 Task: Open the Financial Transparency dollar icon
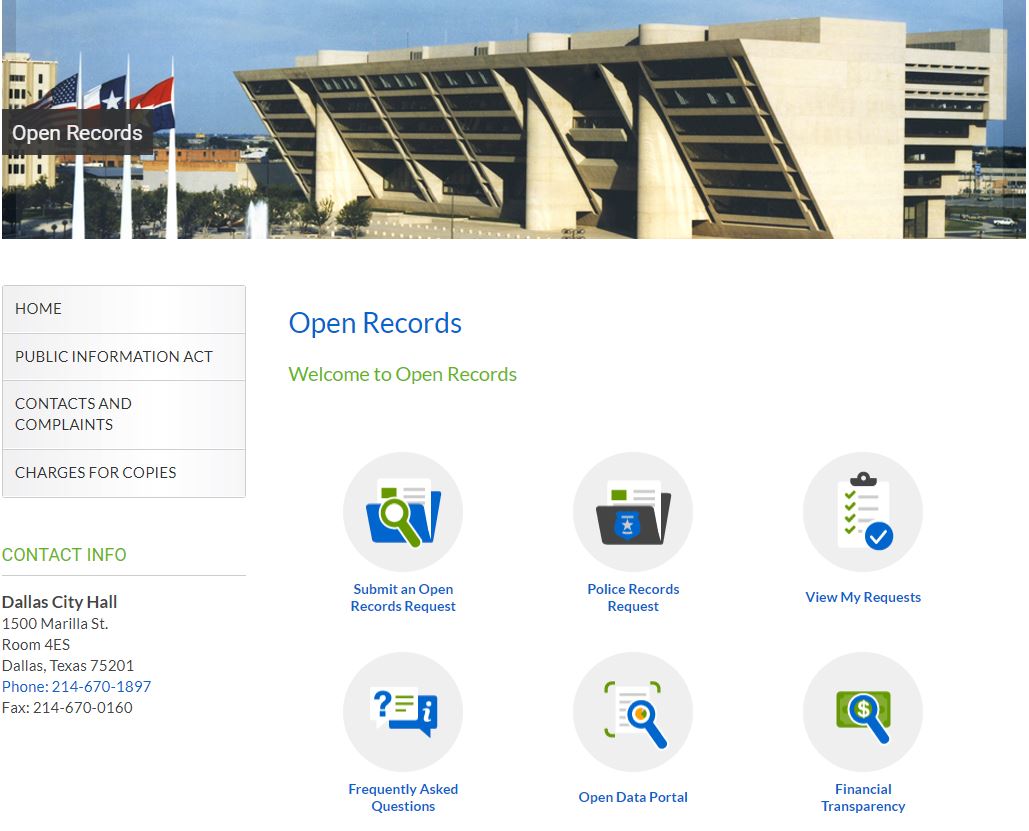863,712
